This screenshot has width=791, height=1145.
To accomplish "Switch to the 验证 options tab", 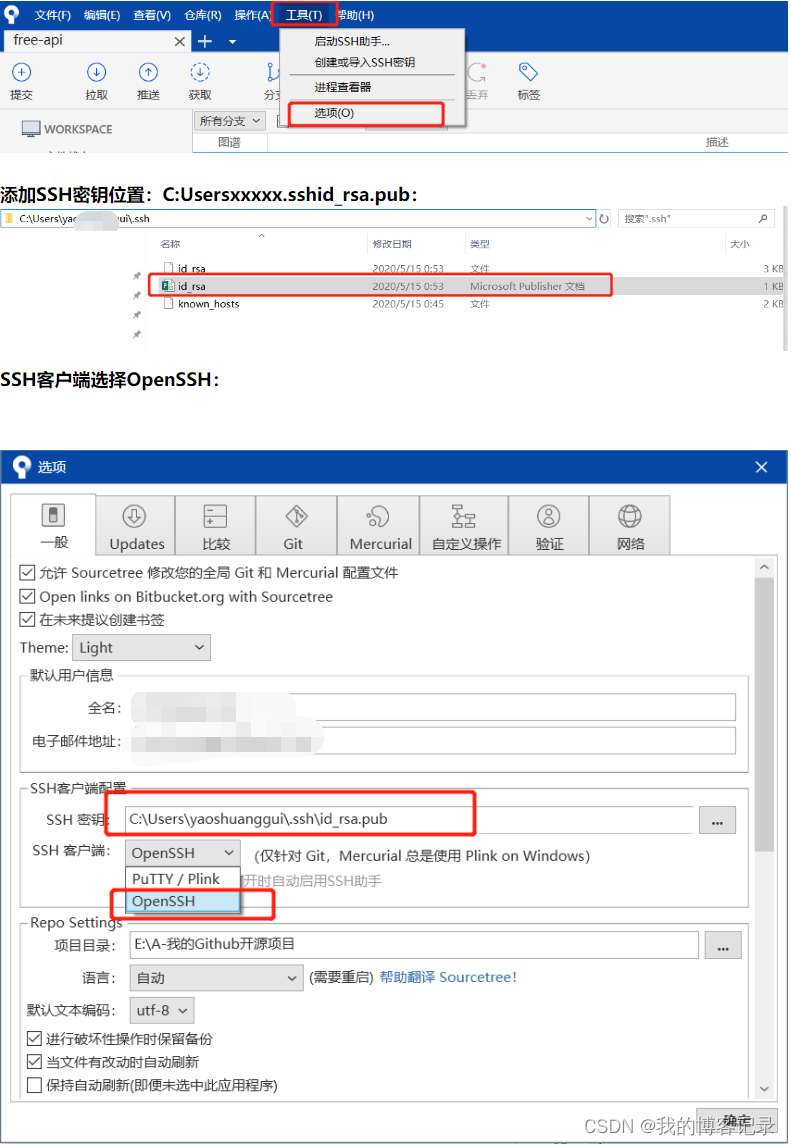I will [x=549, y=525].
